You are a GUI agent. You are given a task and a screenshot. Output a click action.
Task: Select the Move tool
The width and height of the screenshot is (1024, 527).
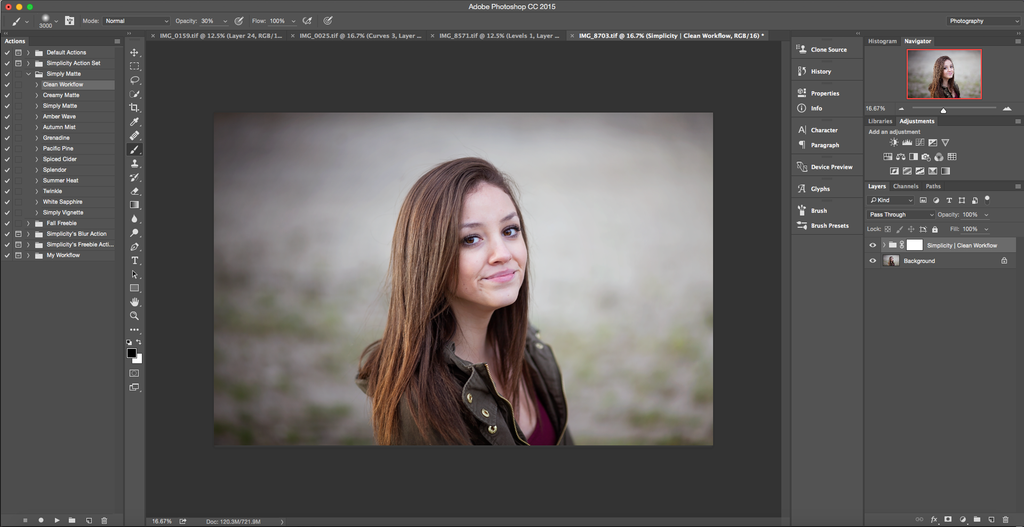[135, 52]
